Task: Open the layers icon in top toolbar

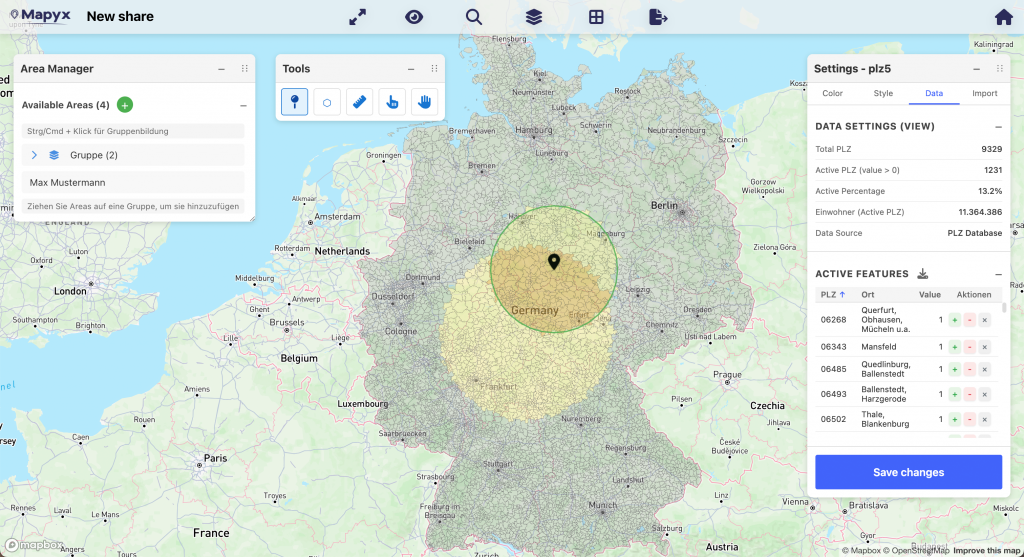Action: click(534, 17)
